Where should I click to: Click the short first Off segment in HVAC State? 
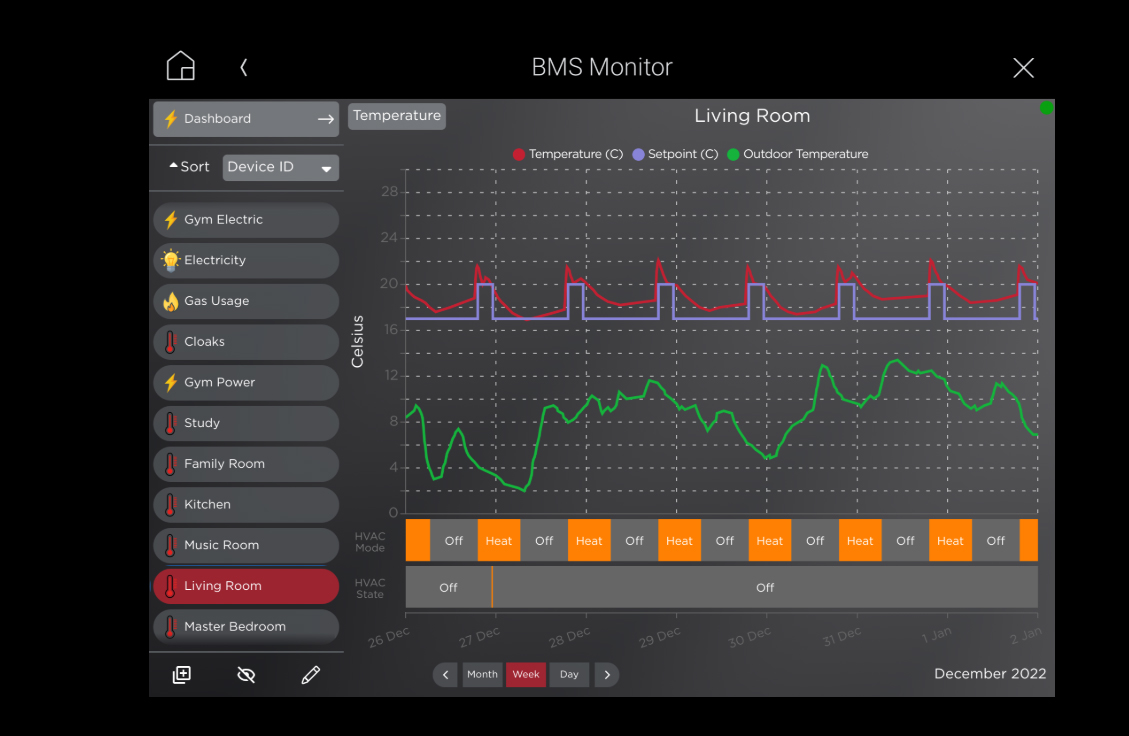tap(449, 588)
